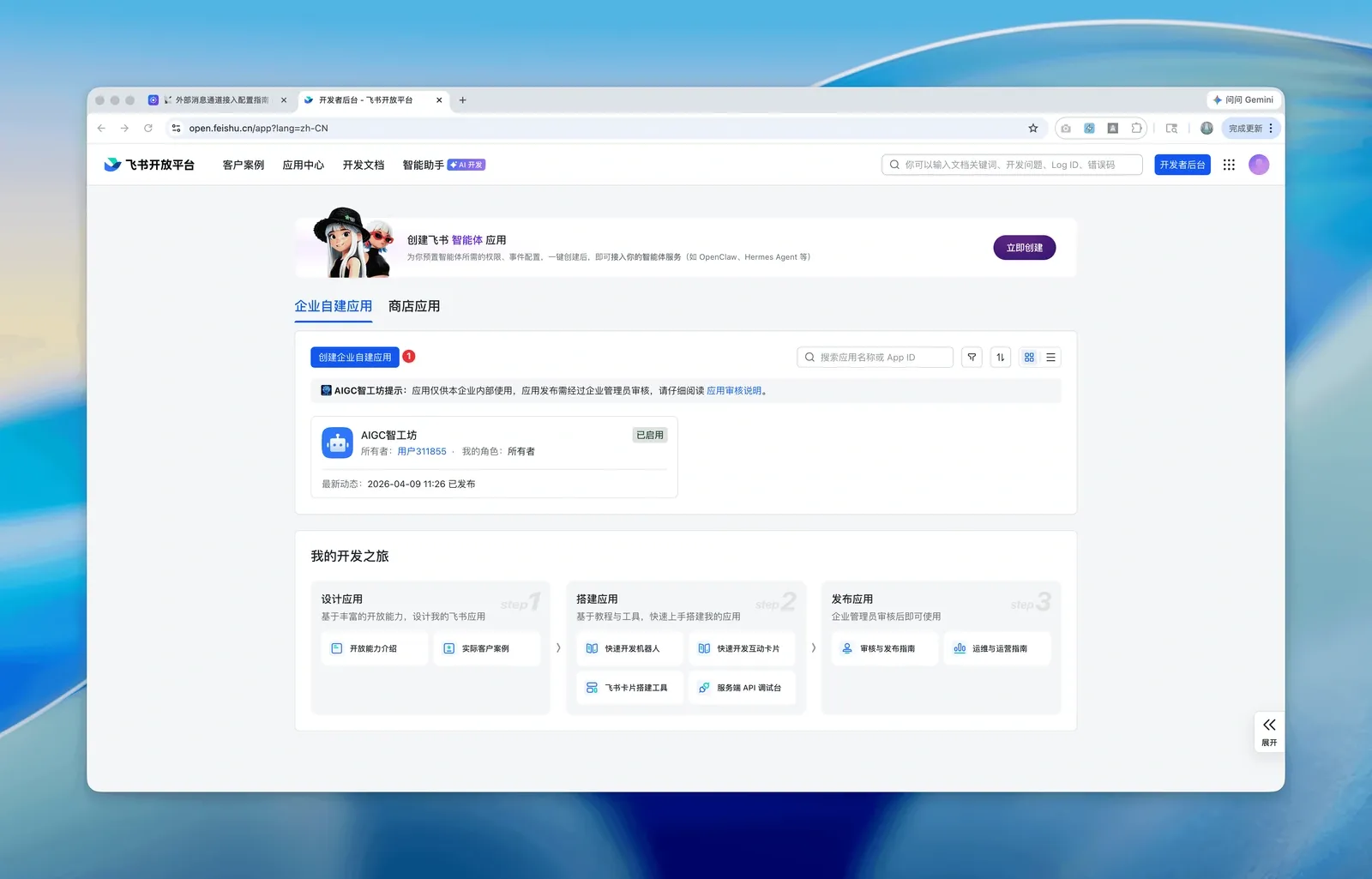
Task: Open the 客户案例 nav item
Action: 244,165
